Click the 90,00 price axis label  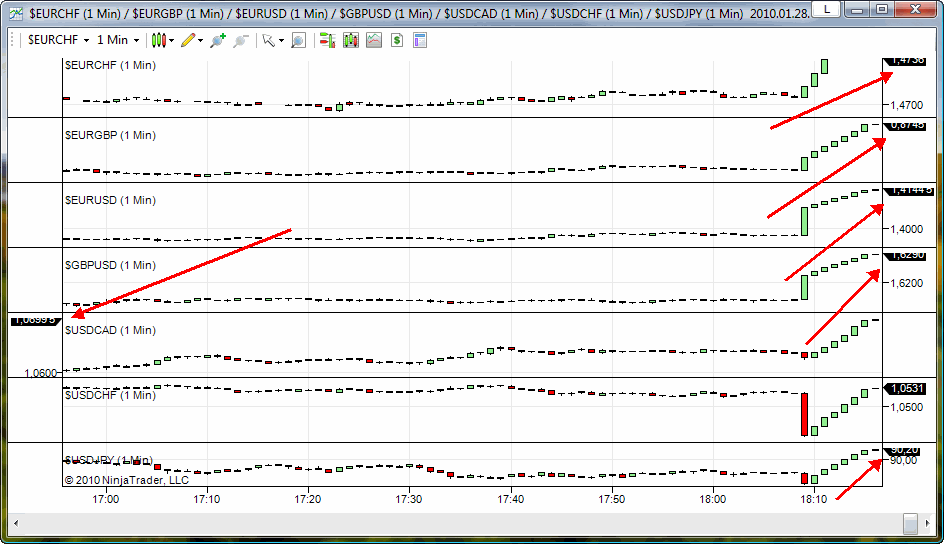tap(904, 460)
